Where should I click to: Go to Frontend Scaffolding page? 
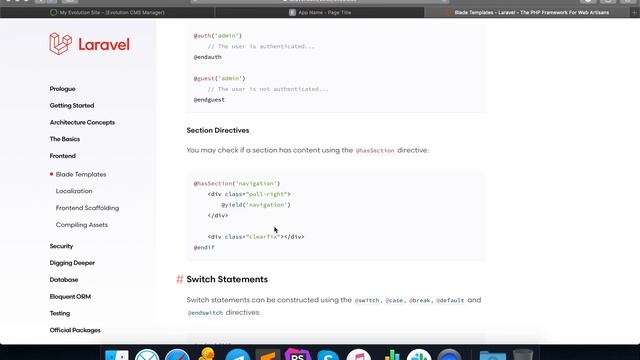coord(87,208)
